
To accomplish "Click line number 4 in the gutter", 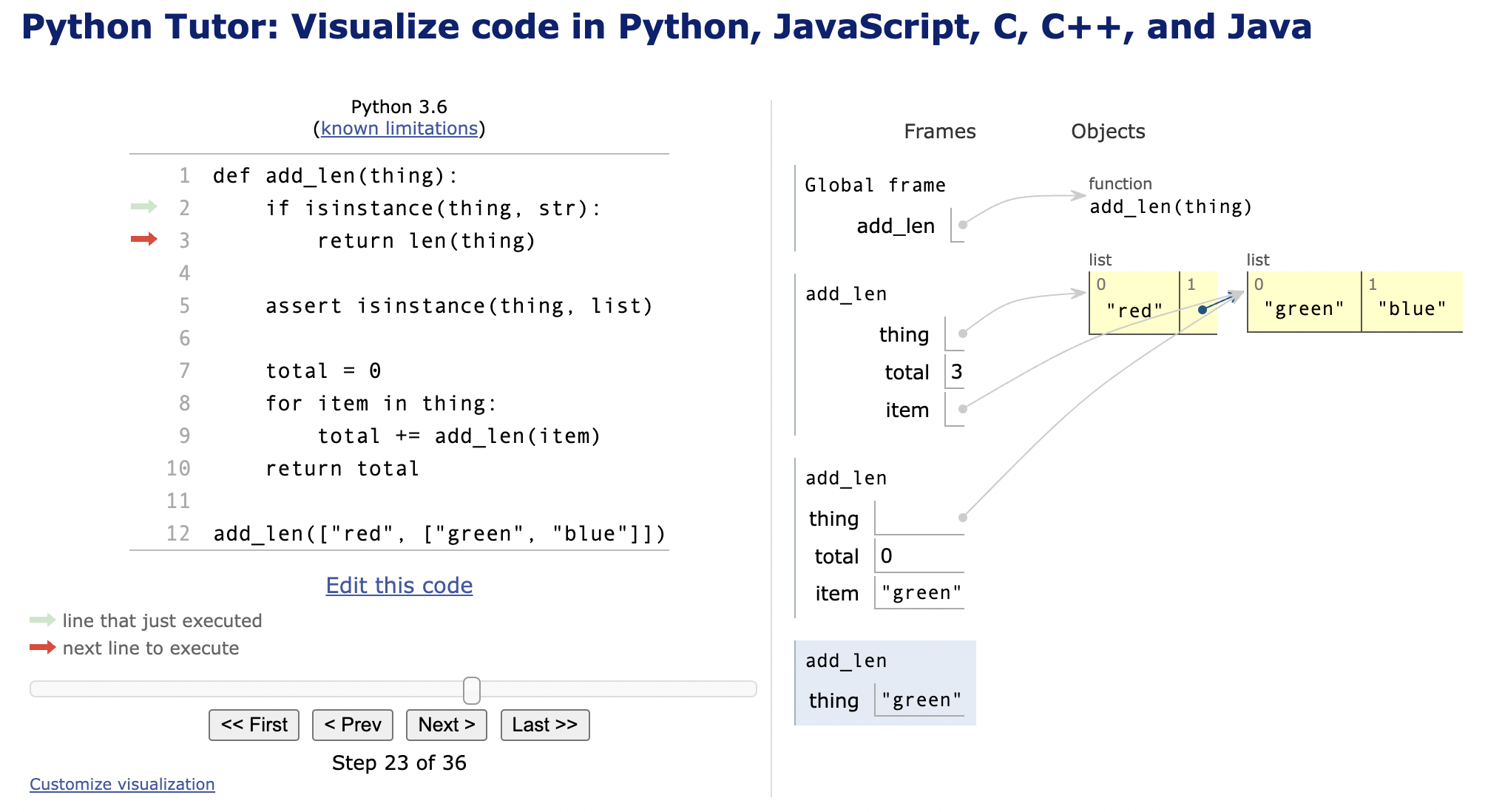I will 184,274.
